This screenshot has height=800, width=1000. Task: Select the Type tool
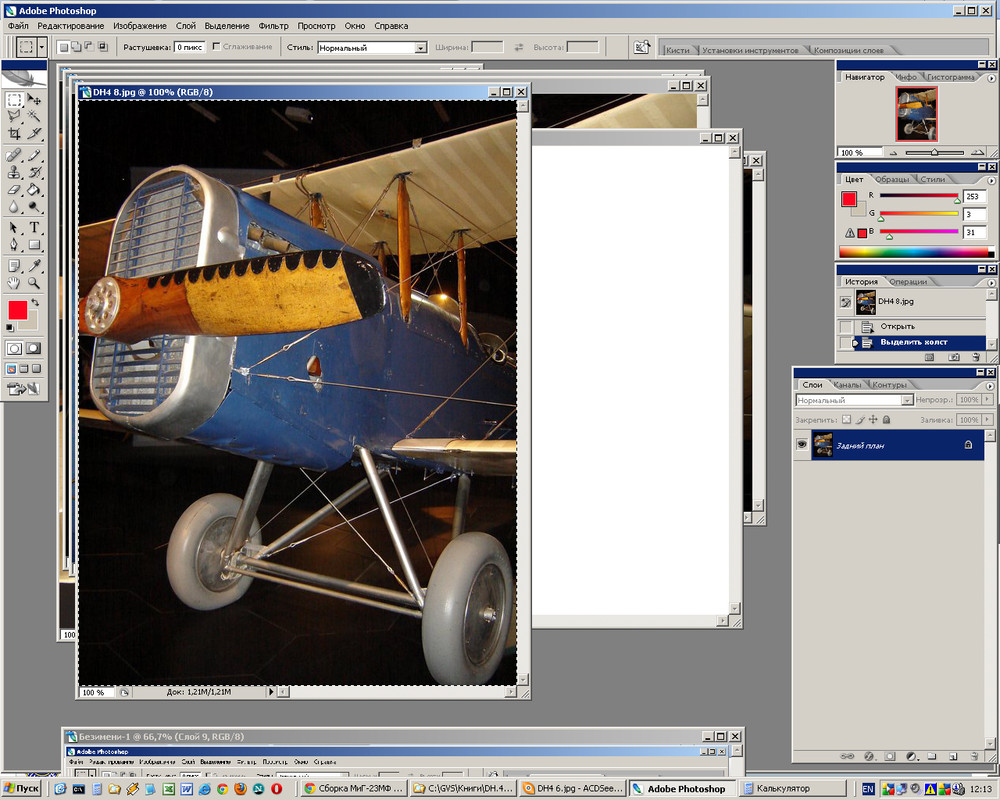coord(34,227)
